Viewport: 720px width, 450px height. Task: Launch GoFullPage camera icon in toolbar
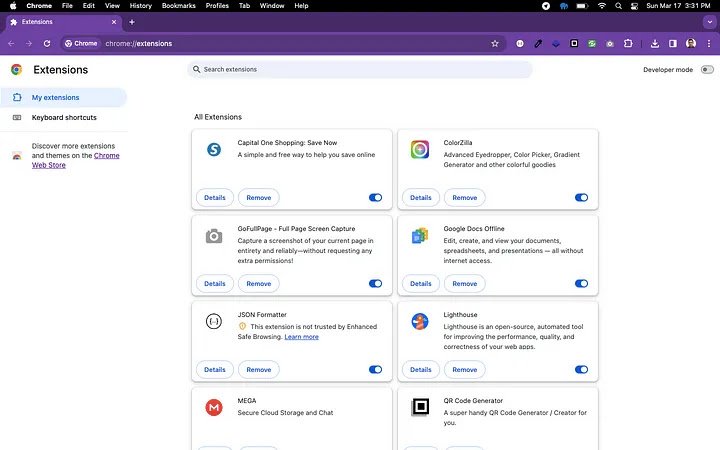[610, 44]
